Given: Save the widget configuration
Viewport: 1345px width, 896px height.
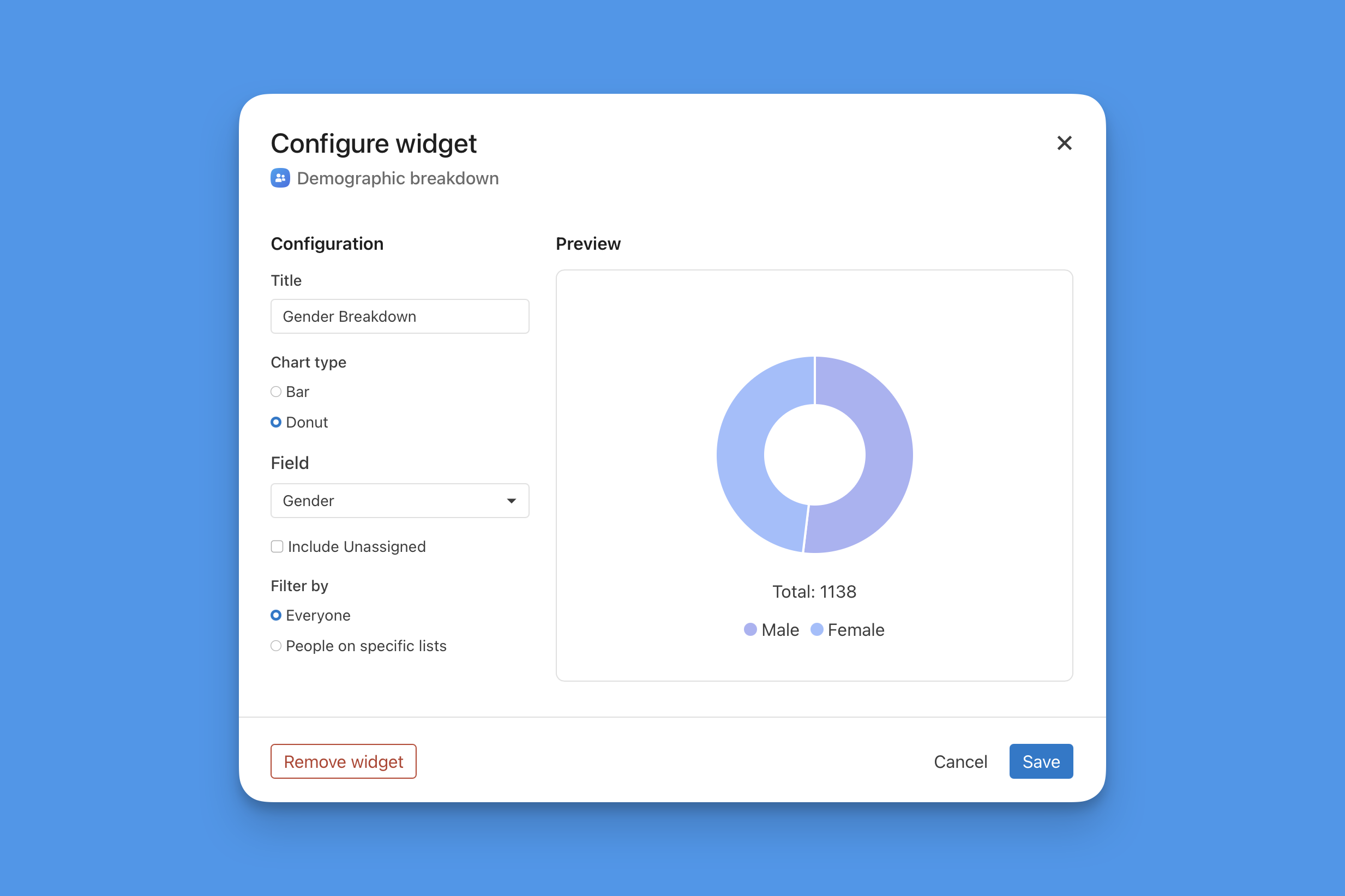Looking at the screenshot, I should tap(1041, 762).
